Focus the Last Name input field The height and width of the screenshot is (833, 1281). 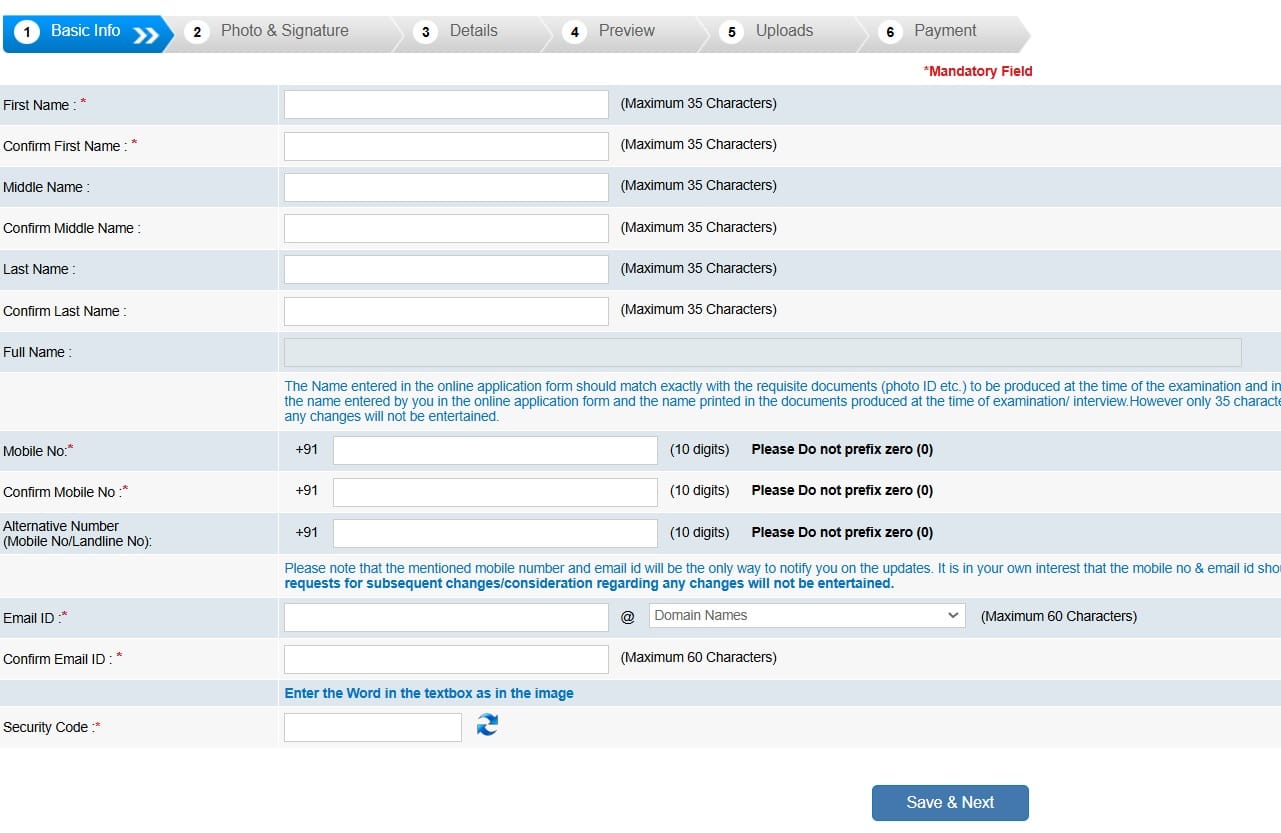446,269
